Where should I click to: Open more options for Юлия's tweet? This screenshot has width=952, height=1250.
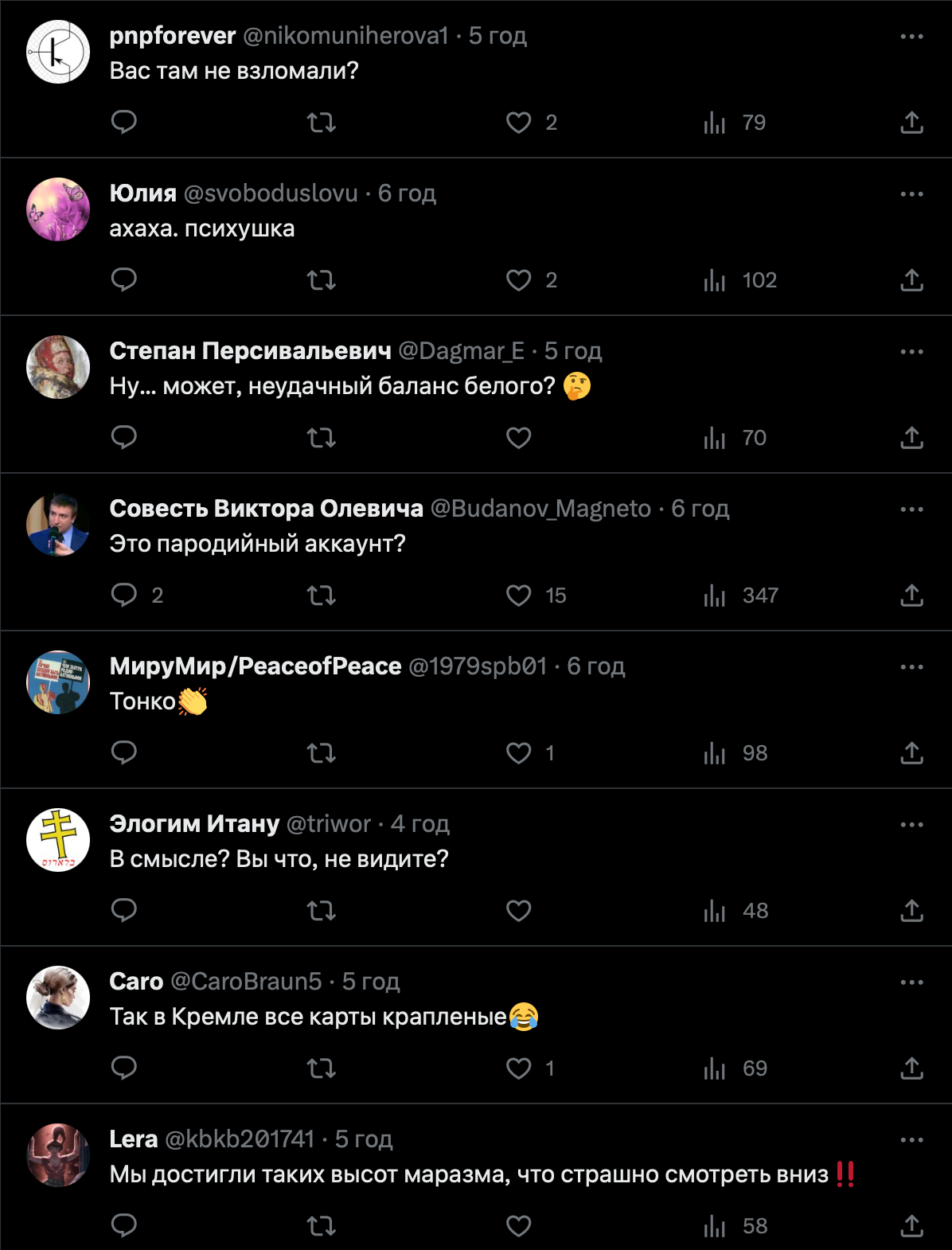[x=911, y=194]
